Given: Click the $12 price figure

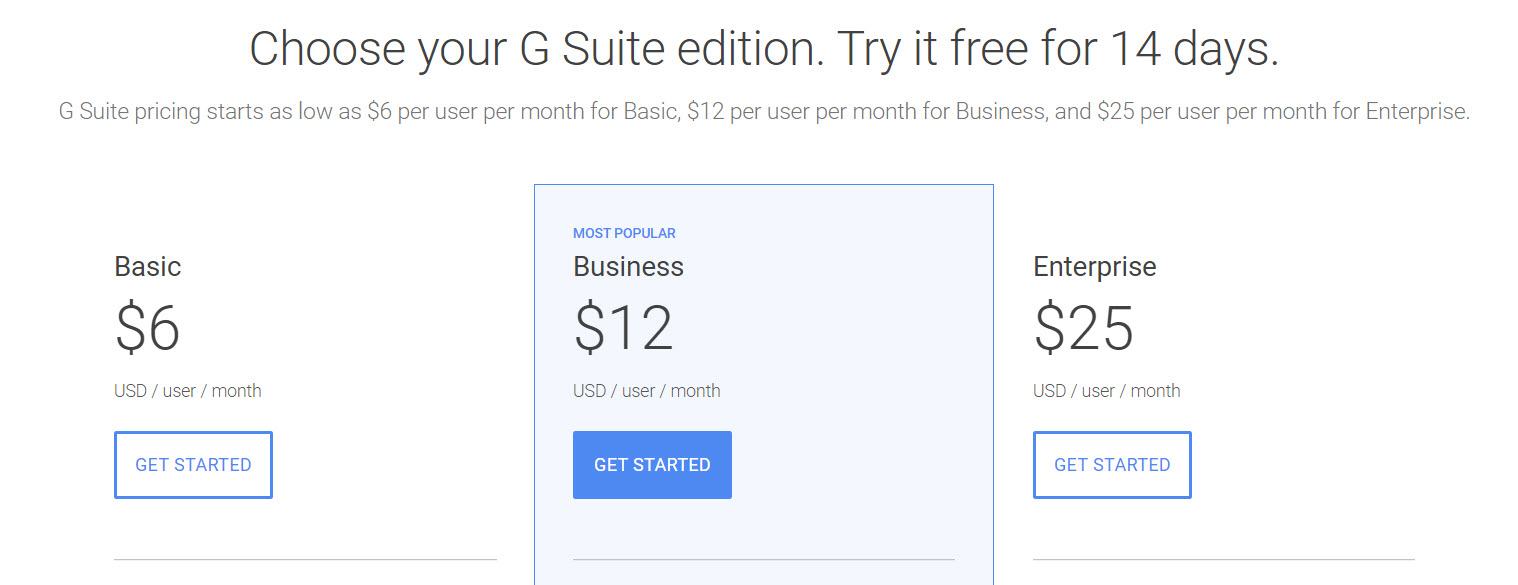Looking at the screenshot, I should (x=623, y=328).
